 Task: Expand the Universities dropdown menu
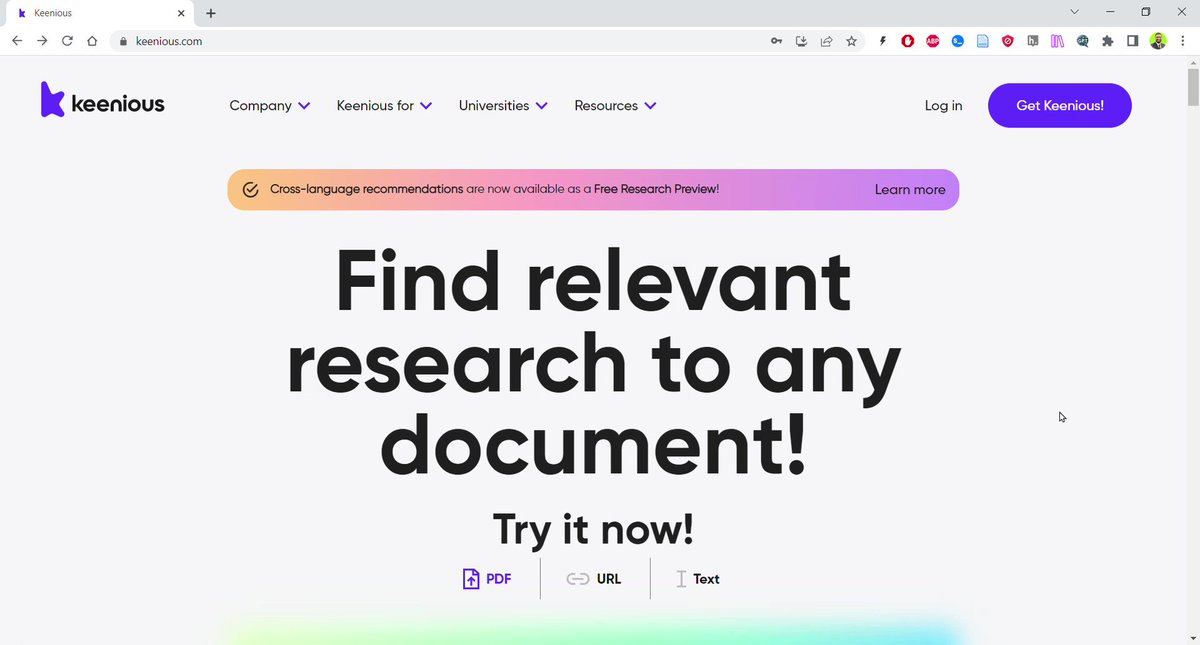[503, 105]
